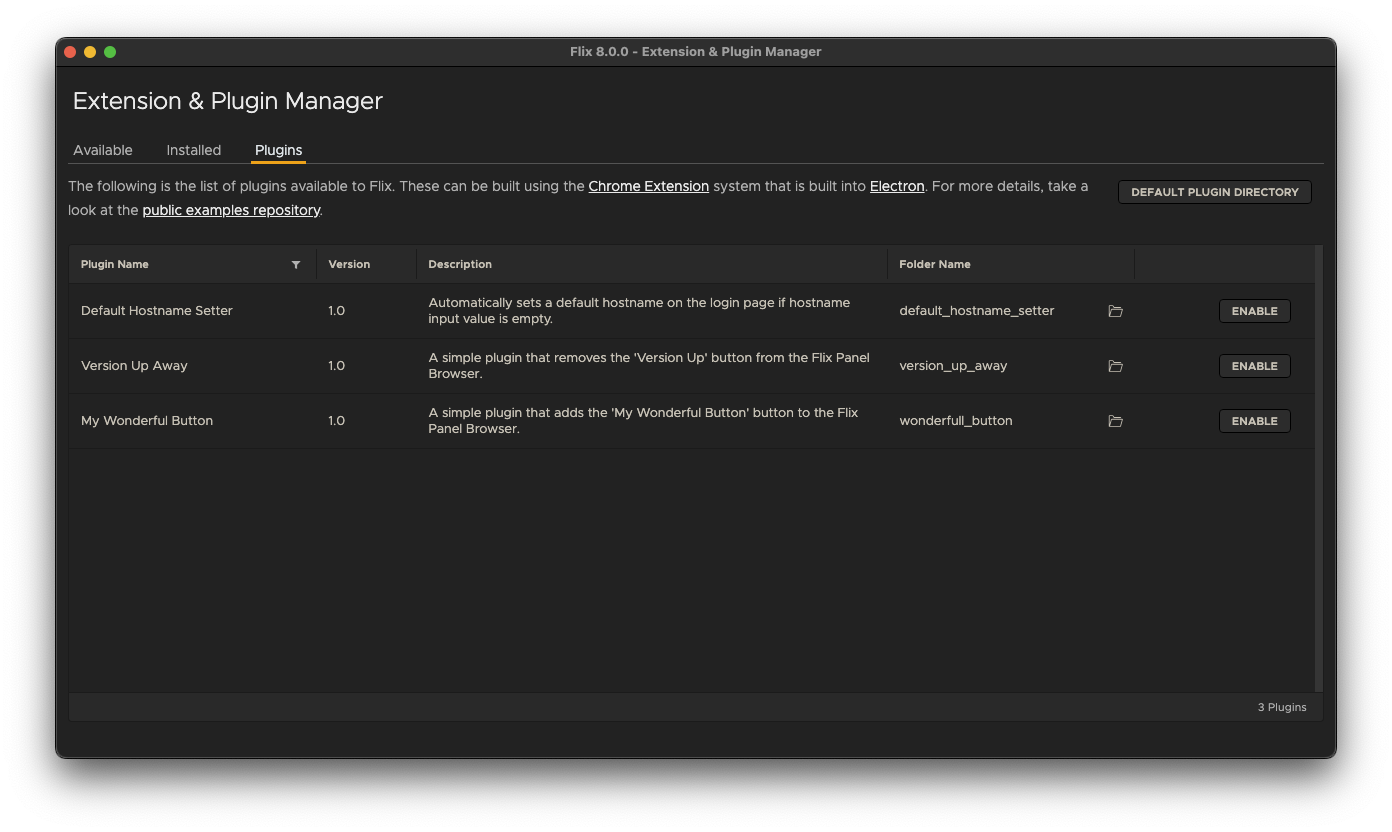Select the My Wonderful Button row name
The height and width of the screenshot is (832, 1392).
[147, 421]
